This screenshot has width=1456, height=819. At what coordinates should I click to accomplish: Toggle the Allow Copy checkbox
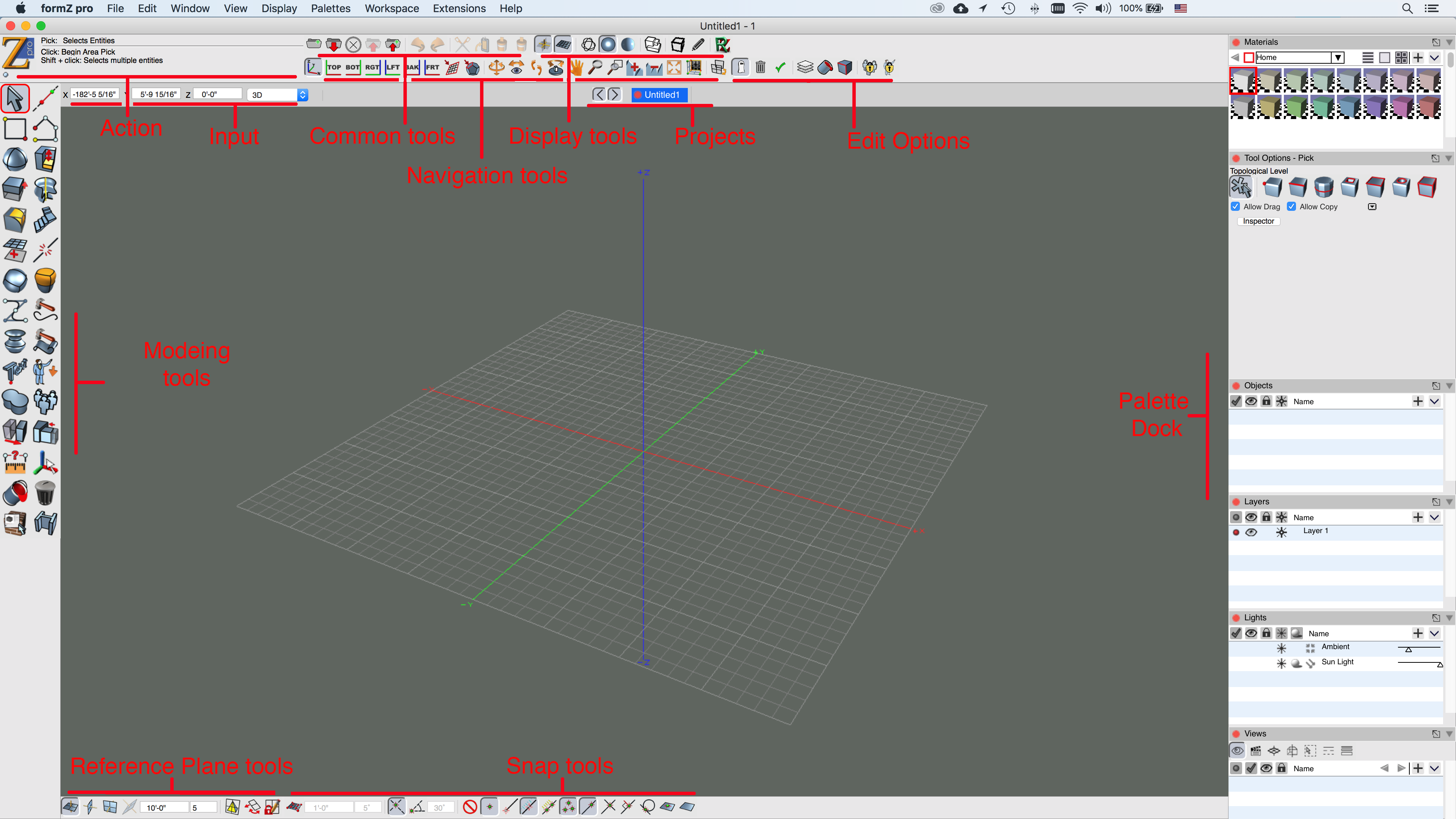tap(1291, 206)
